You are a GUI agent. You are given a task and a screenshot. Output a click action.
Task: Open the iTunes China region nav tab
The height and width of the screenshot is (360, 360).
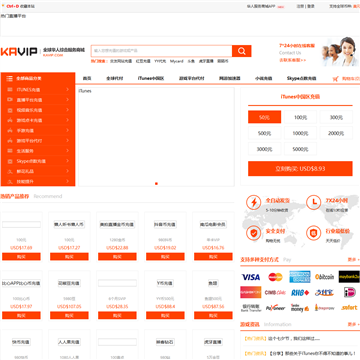151,79
